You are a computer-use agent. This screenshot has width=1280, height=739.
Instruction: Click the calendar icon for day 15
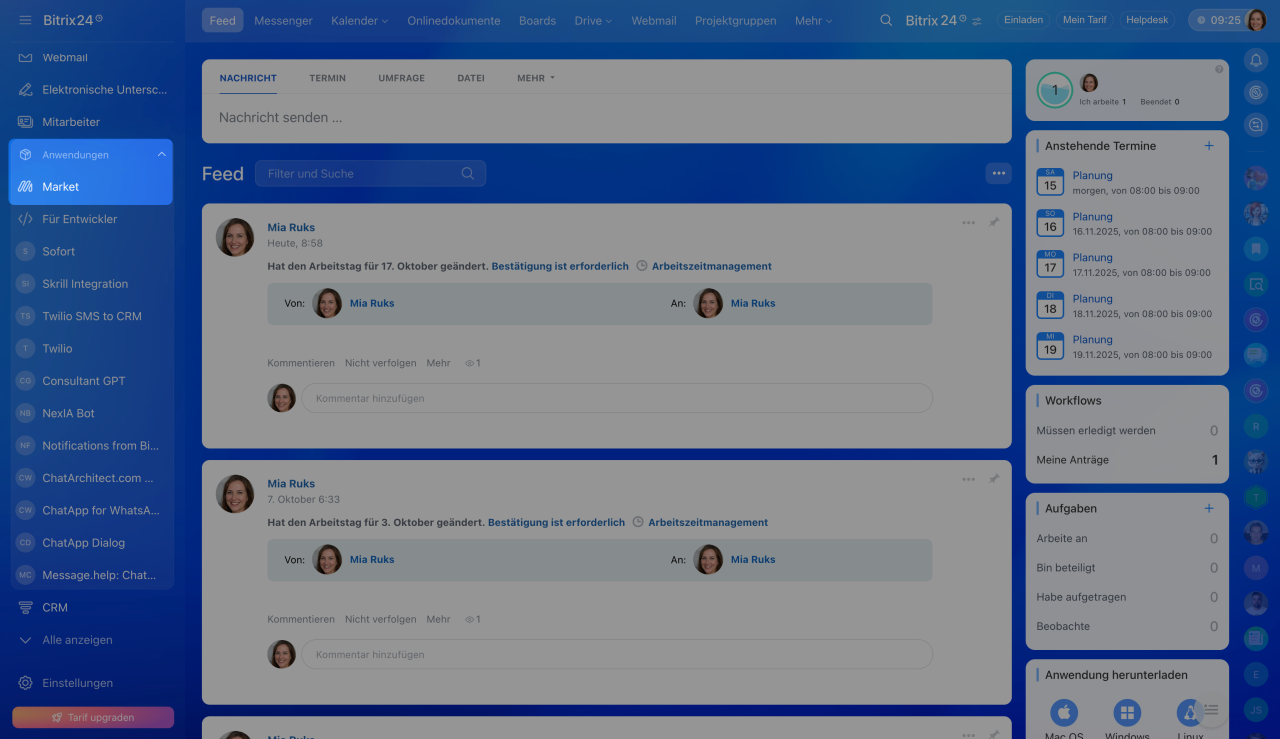pyautogui.click(x=1050, y=181)
